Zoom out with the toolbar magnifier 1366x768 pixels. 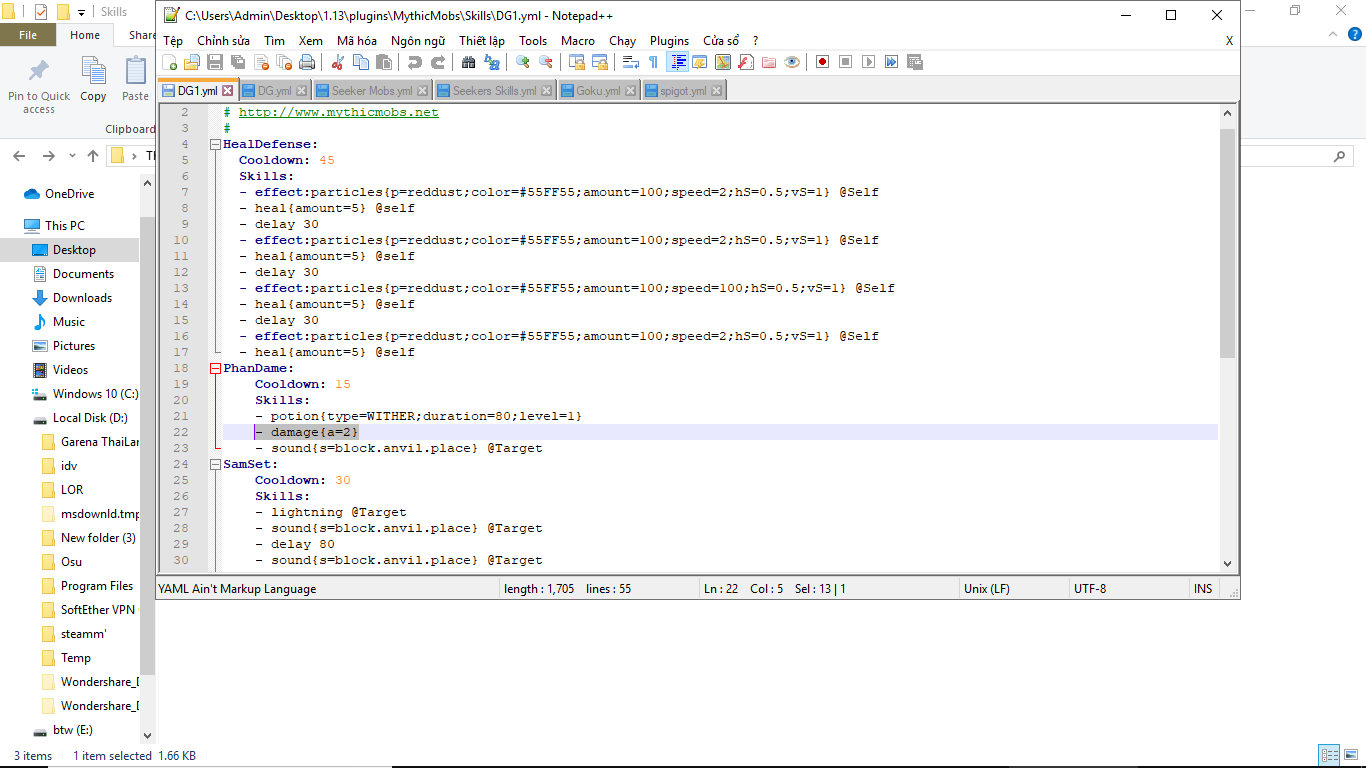(545, 62)
